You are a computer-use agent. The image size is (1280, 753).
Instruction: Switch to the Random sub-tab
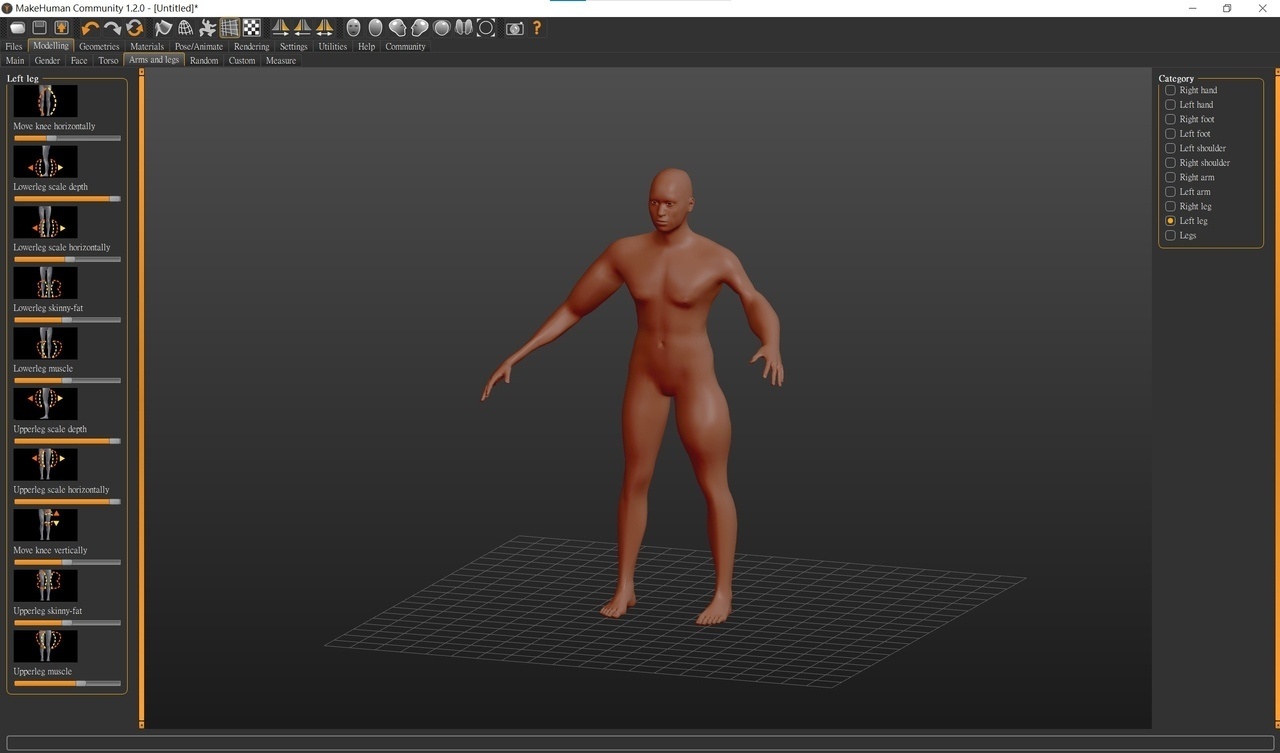click(204, 60)
